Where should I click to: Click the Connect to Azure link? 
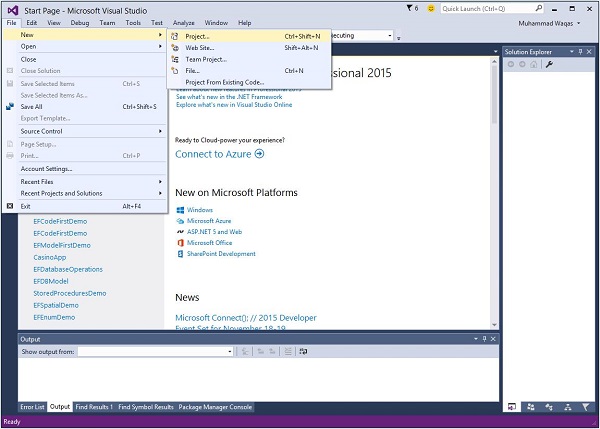coord(219,154)
